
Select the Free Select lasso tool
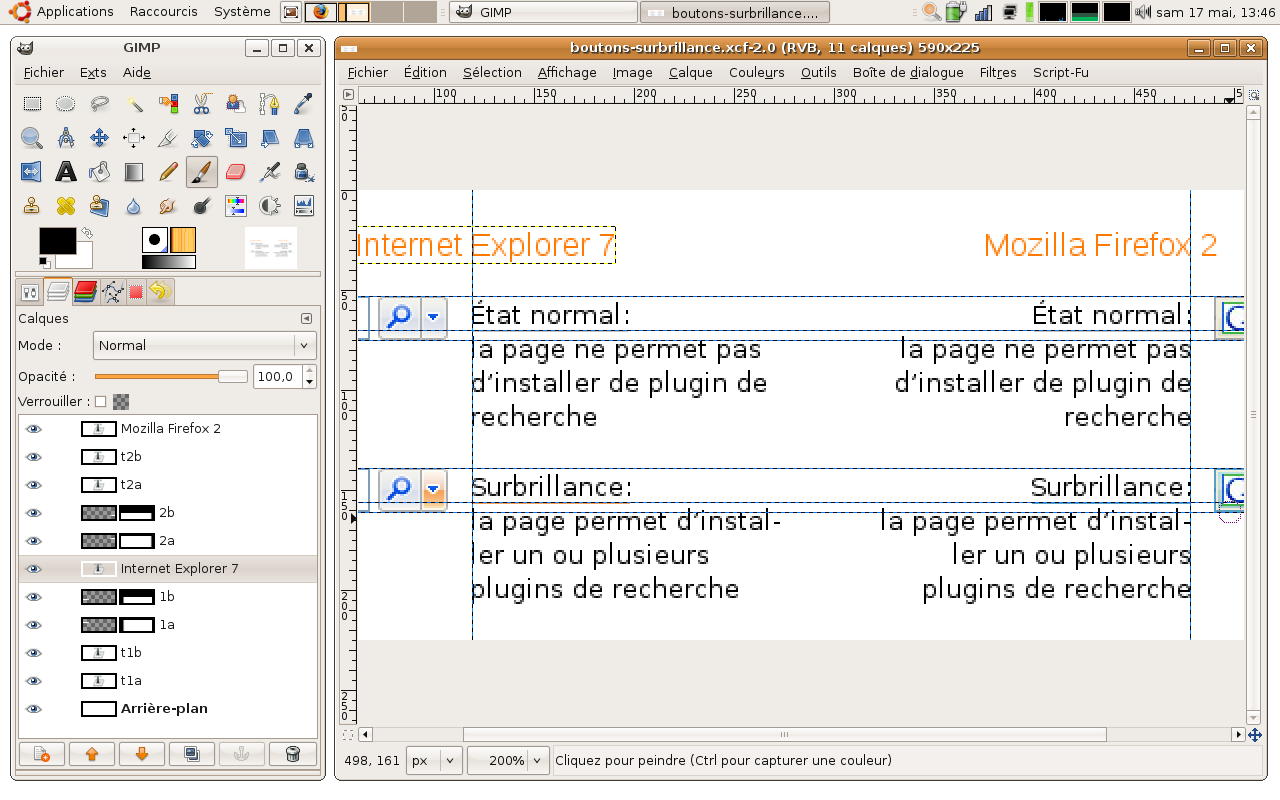tap(100, 103)
